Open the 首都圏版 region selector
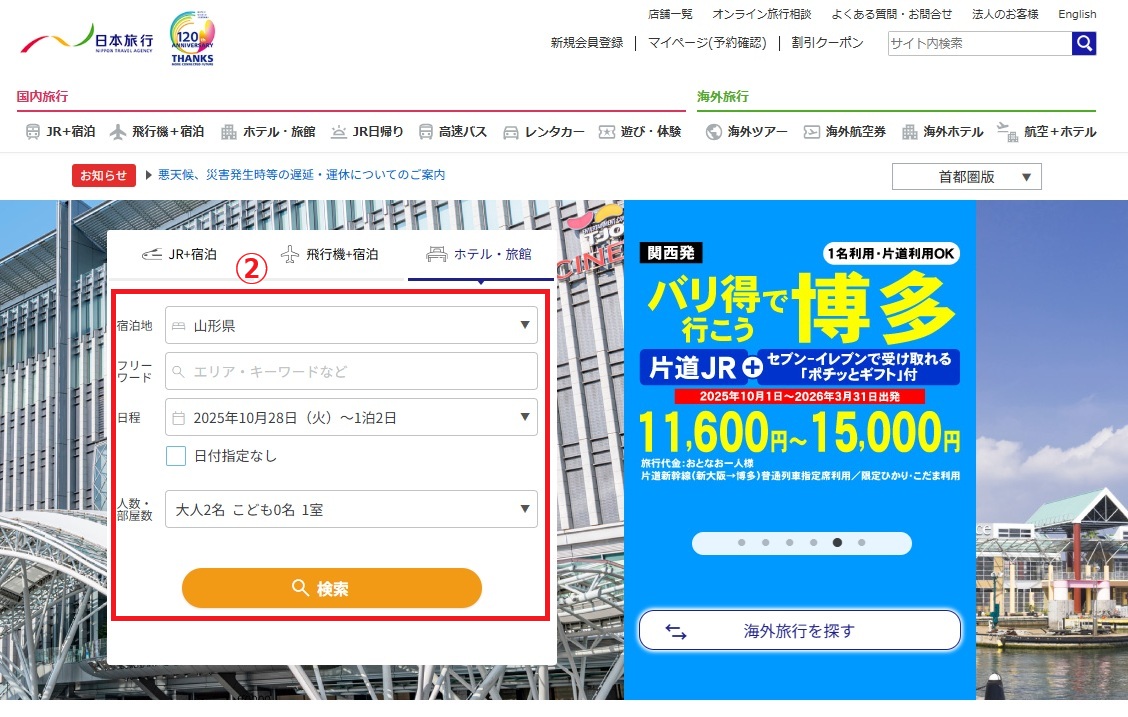 [x=966, y=177]
